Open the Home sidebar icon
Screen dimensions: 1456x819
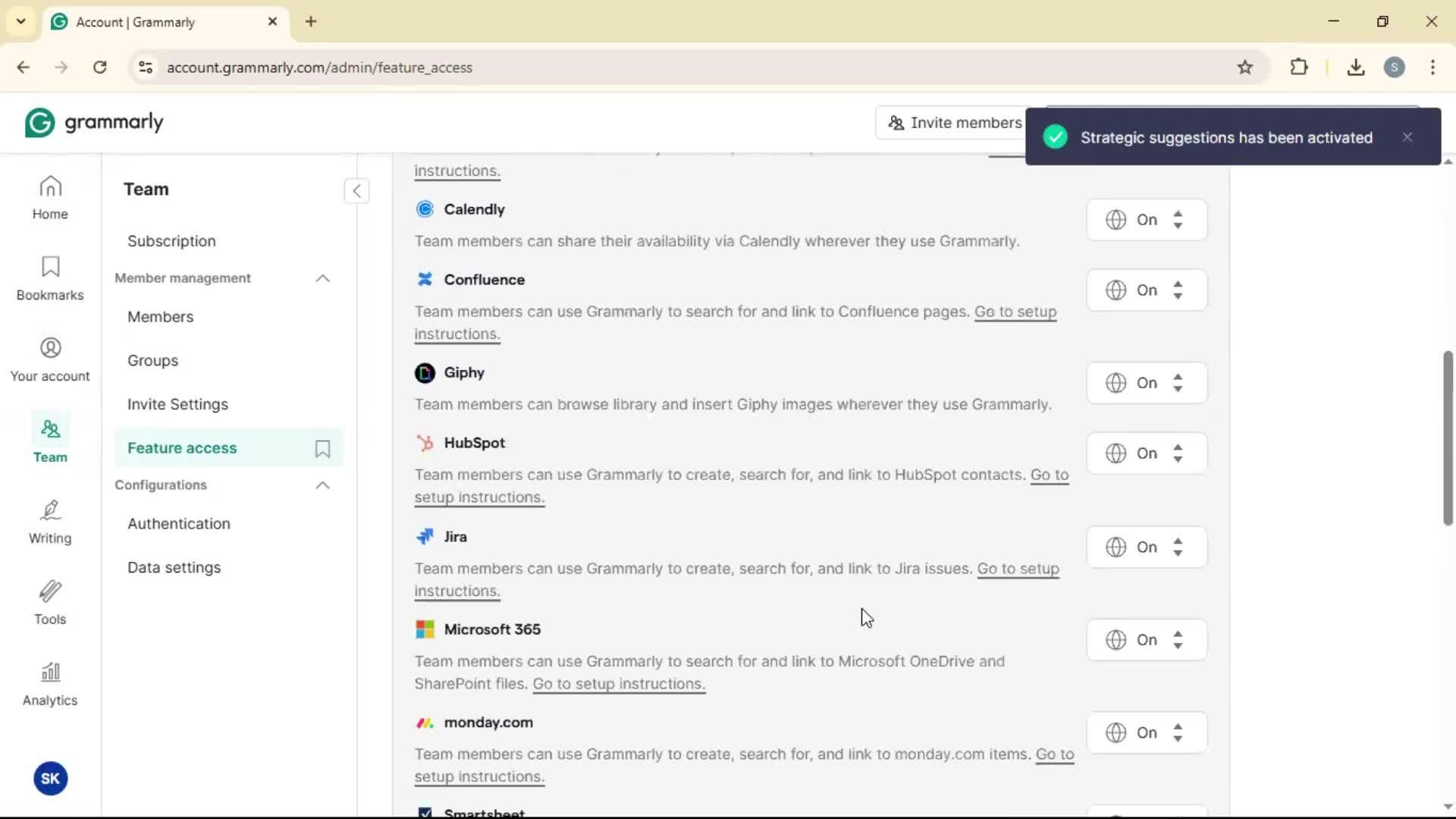50,197
